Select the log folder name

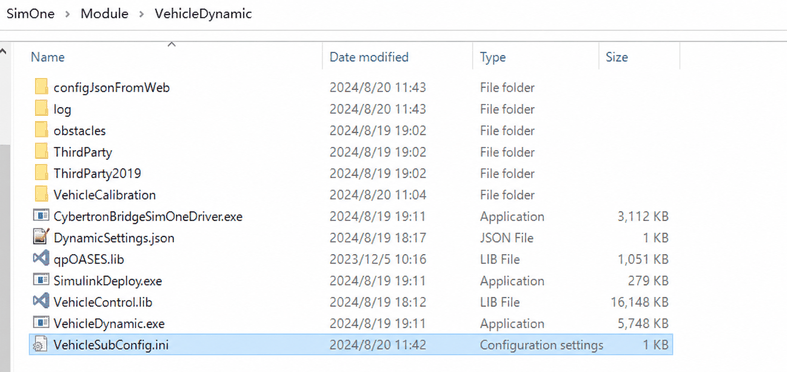[62, 109]
